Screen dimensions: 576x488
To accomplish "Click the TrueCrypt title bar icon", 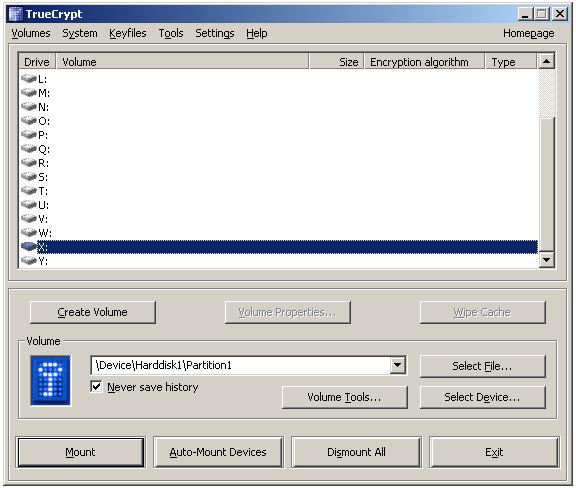I will tap(15, 14).
